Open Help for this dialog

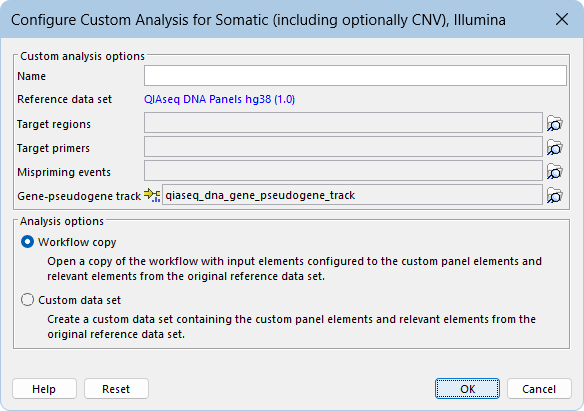(x=44, y=389)
